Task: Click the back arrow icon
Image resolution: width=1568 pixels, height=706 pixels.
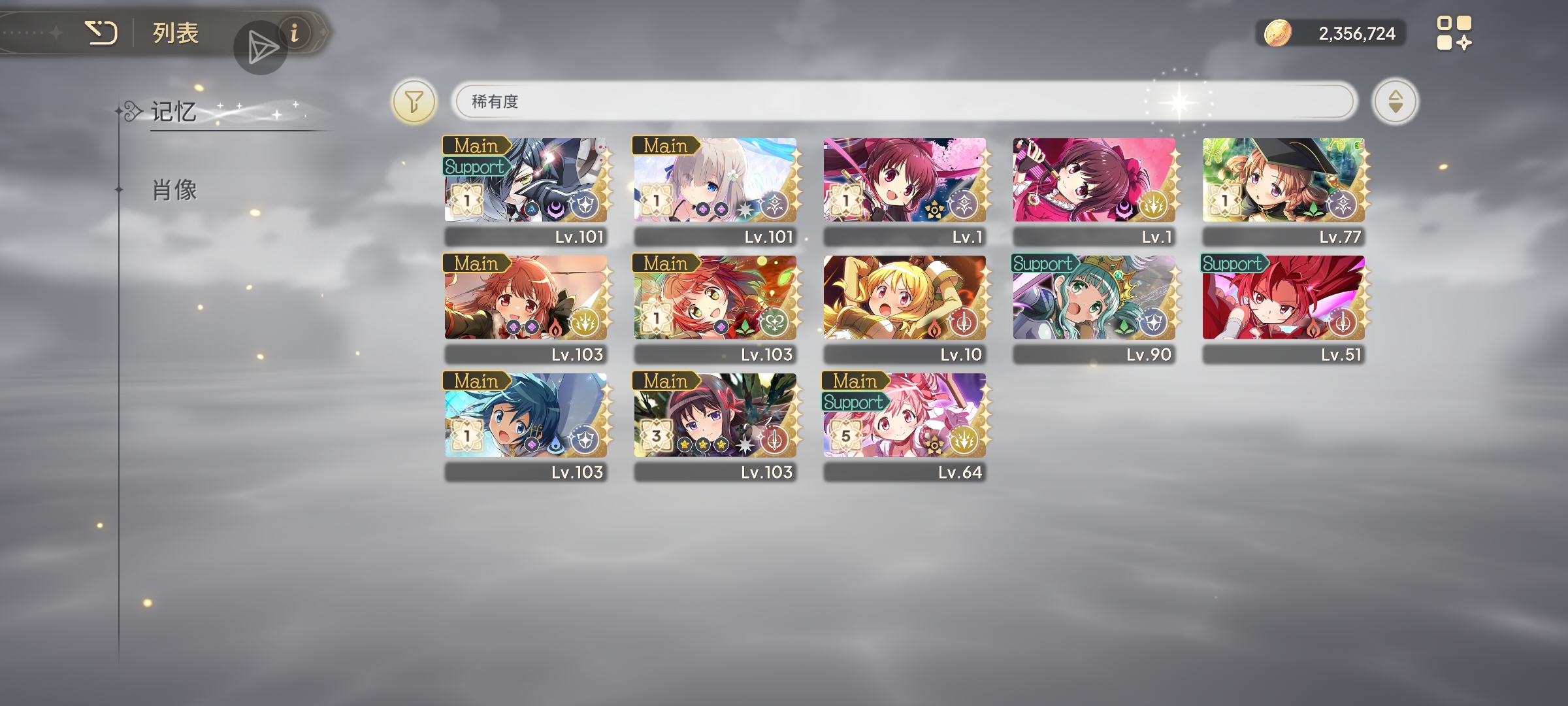Action: click(x=101, y=33)
